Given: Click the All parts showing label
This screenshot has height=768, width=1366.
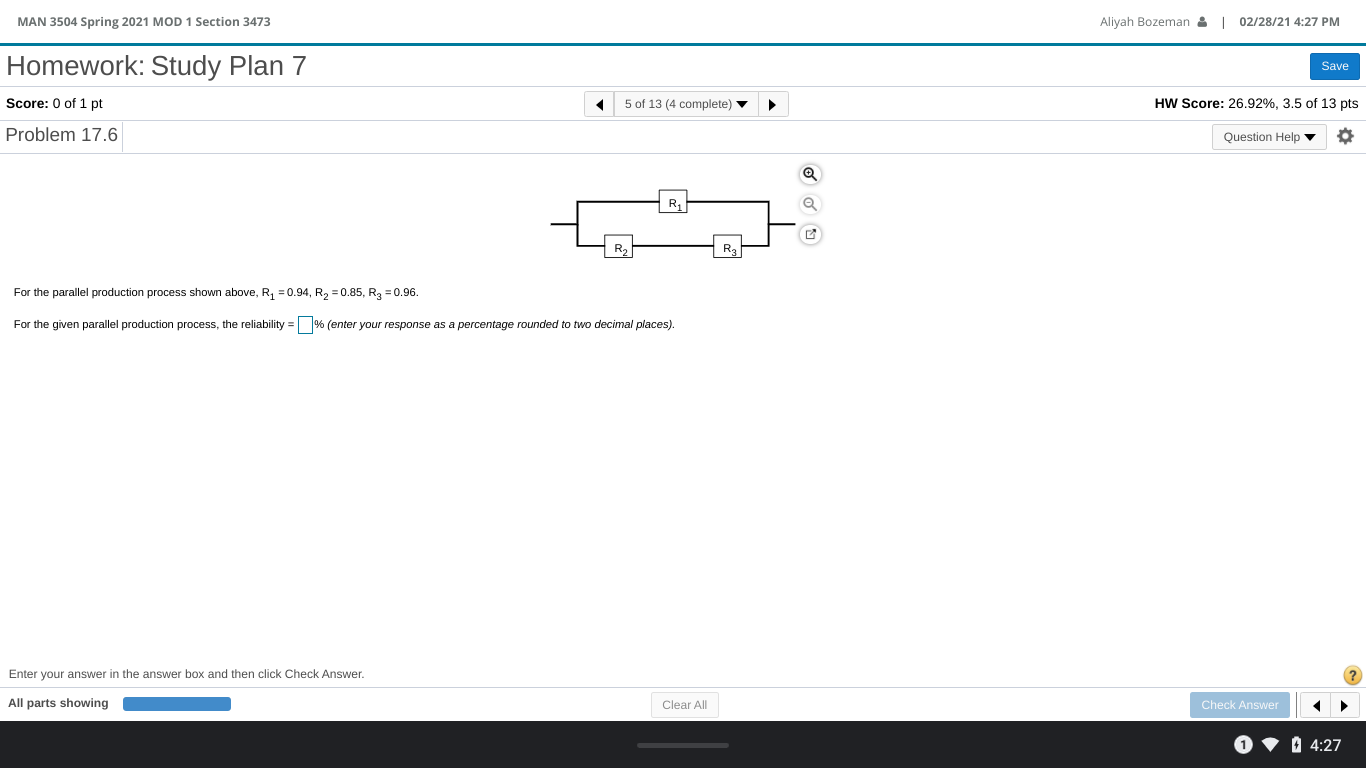Looking at the screenshot, I should click(58, 703).
